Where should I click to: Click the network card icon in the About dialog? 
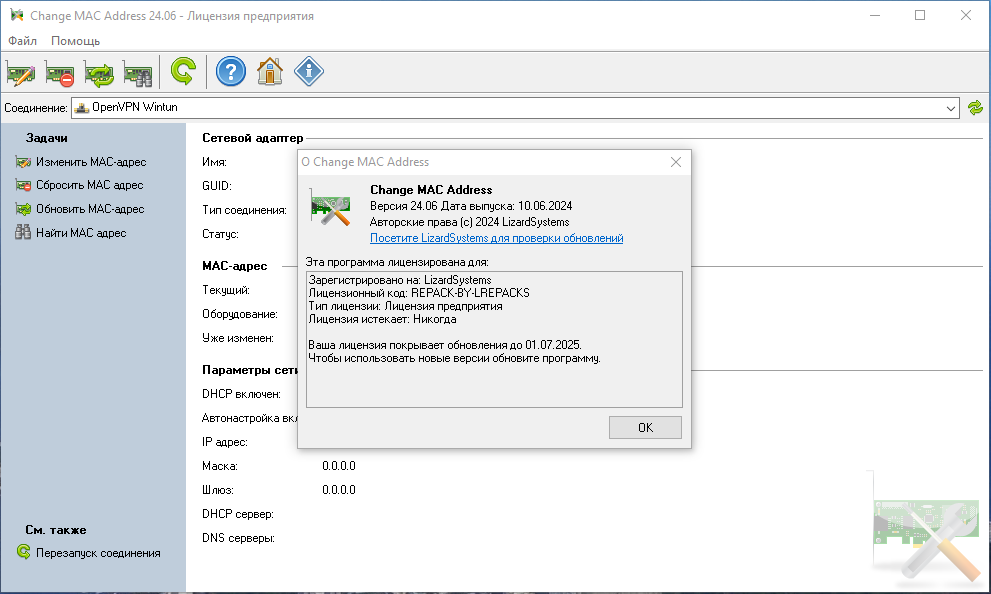(331, 208)
